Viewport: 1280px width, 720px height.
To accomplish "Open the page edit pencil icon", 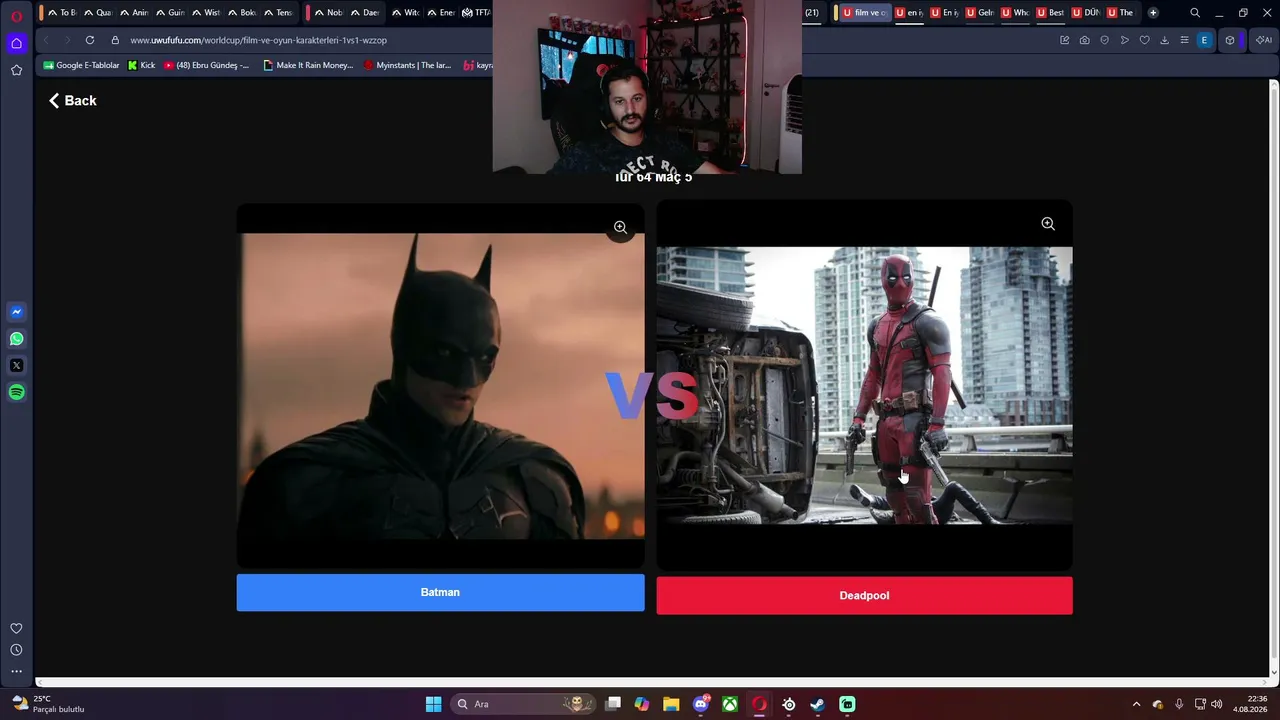I will [1065, 40].
